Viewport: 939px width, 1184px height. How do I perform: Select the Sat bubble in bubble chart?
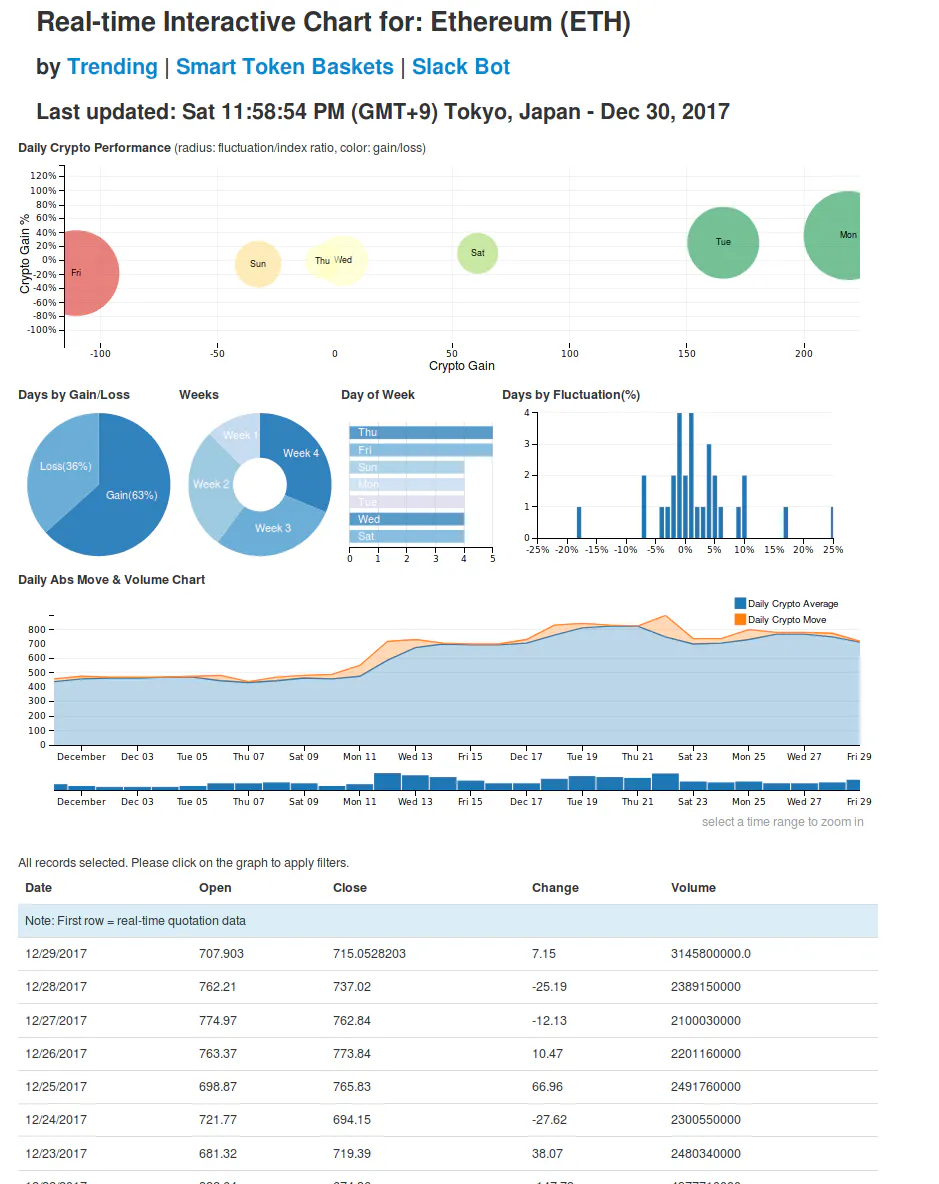[x=477, y=253]
